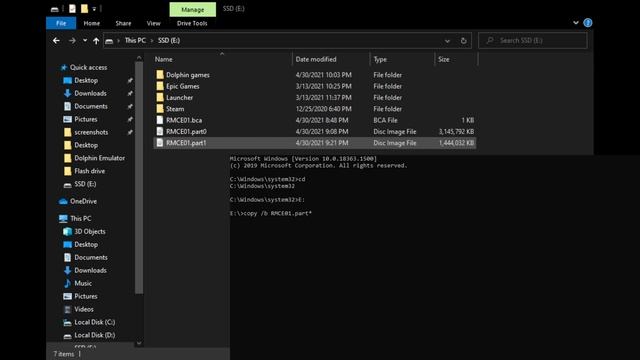Open Dolphin Emulator folder in sidebar
Screen dimensions: 640x360
coord(100,158)
